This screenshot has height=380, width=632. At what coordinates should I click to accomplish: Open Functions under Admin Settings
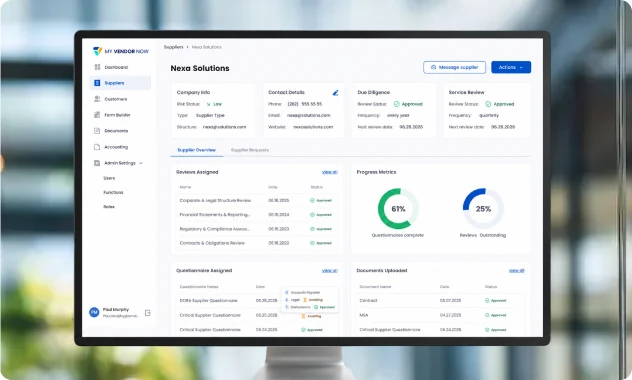(113, 193)
